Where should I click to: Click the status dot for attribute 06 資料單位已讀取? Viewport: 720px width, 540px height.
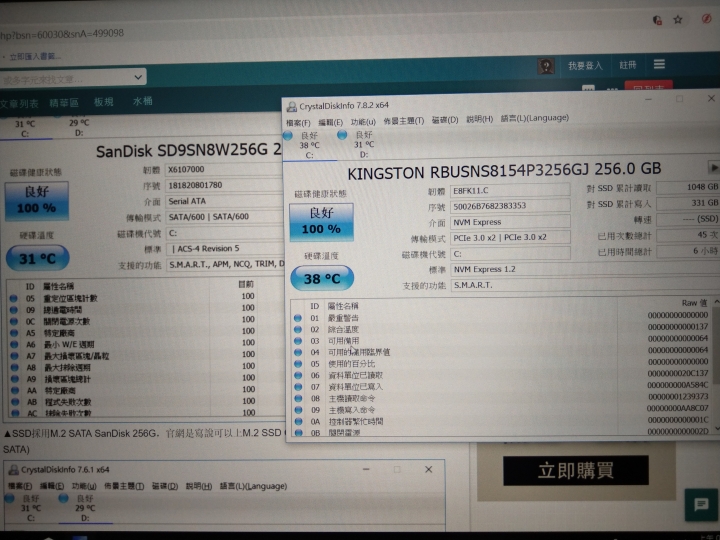coord(298,375)
